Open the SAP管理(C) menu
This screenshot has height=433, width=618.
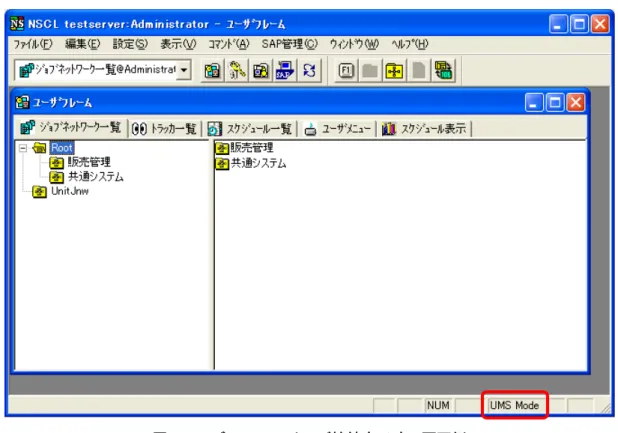[x=289, y=44]
